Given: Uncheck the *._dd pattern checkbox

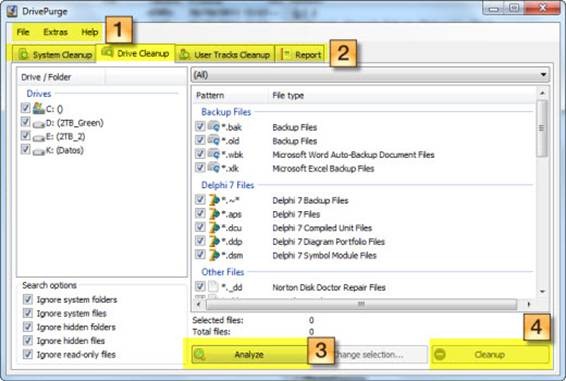Looking at the screenshot, I should pos(200,287).
